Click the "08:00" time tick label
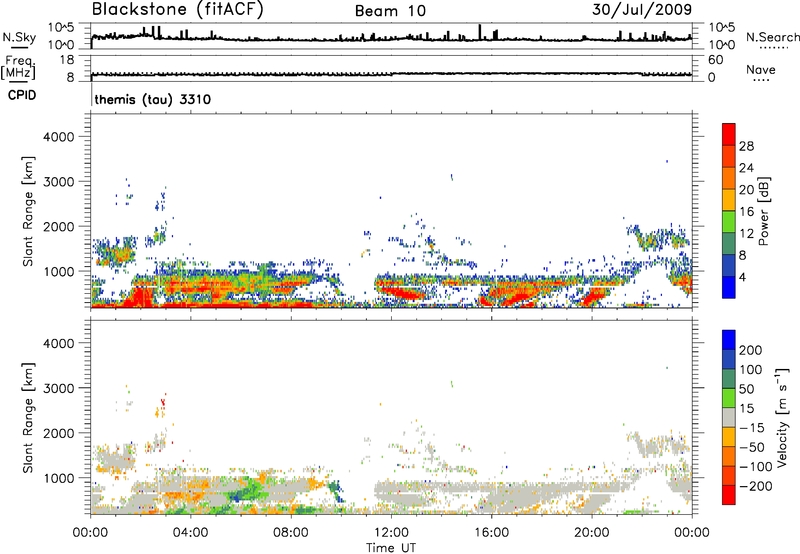This screenshot has height=554, width=800. tap(291, 533)
